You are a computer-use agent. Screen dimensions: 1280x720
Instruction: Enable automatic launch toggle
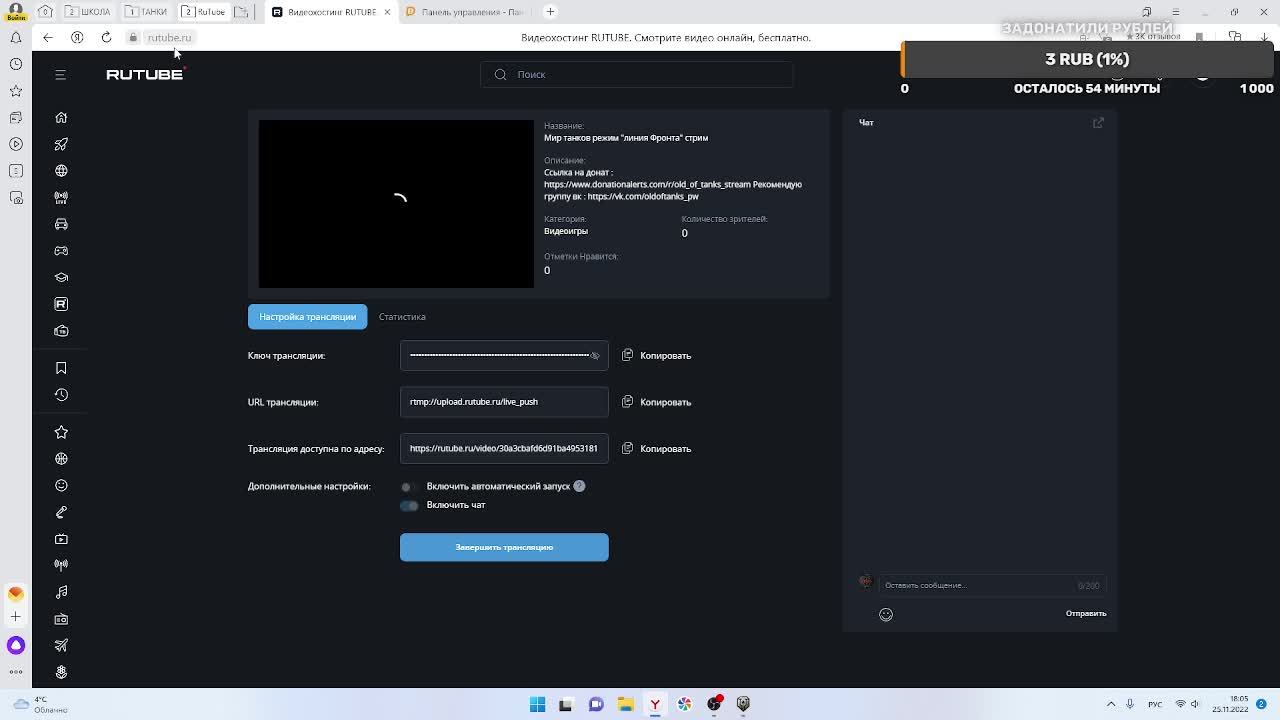pyautogui.click(x=407, y=486)
